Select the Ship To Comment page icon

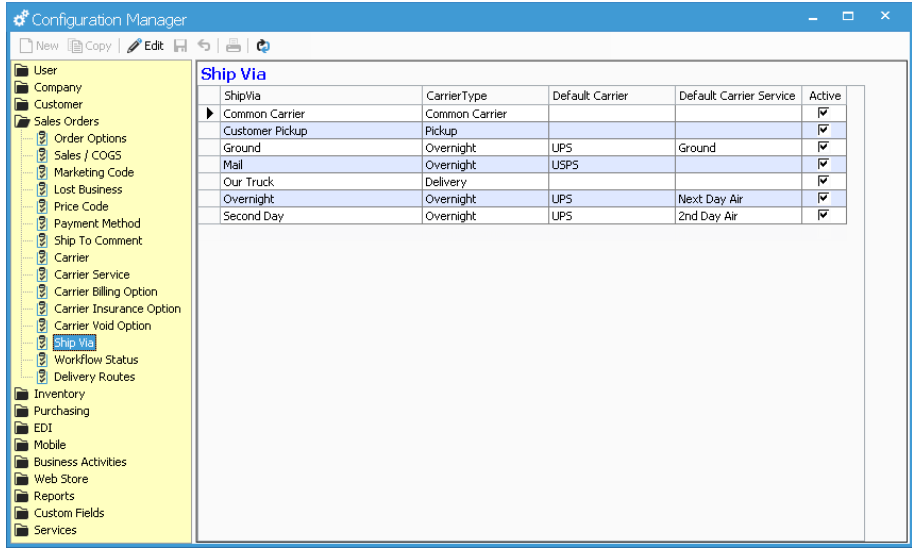pos(42,240)
